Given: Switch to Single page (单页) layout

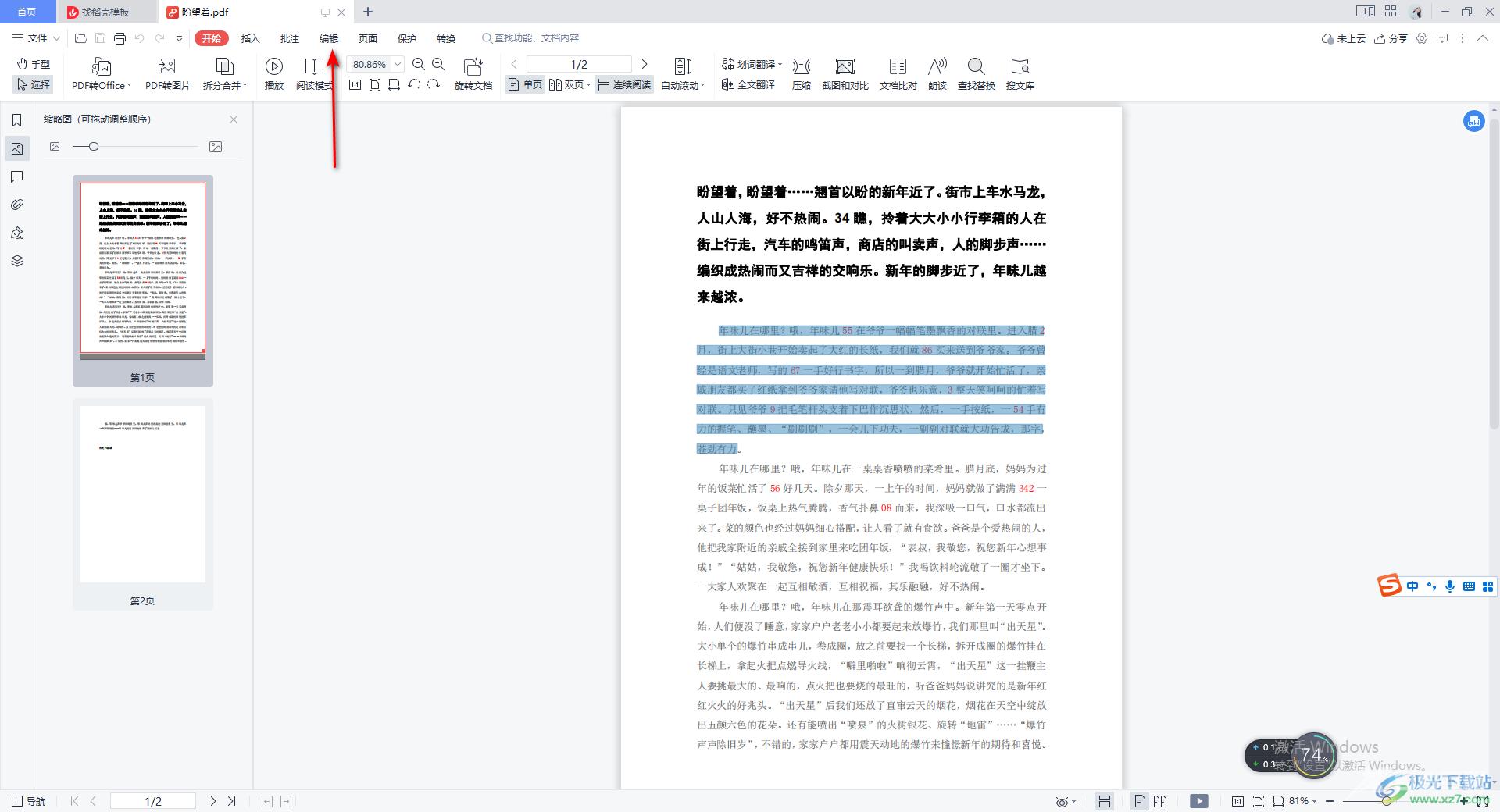Looking at the screenshot, I should [x=525, y=84].
